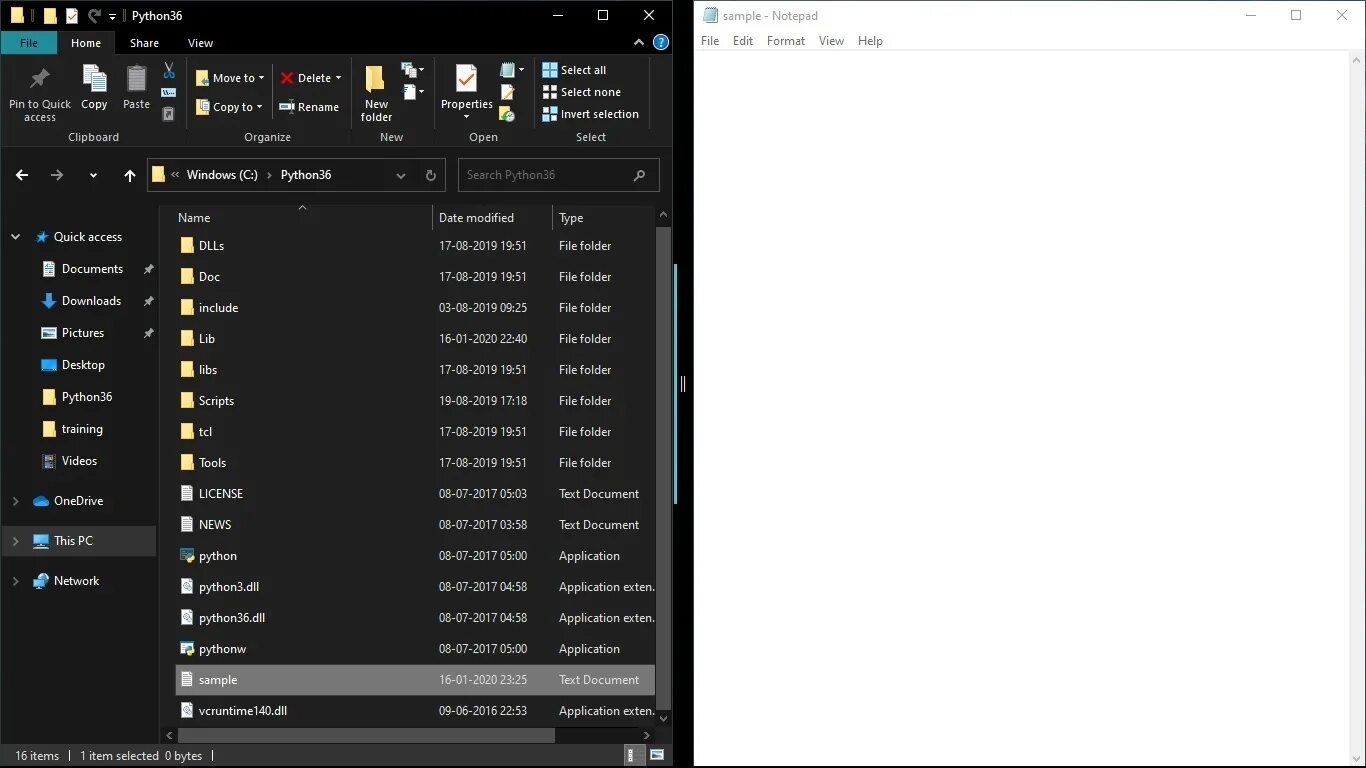Expand the This PC tree node
Screen dimensions: 1366x768
pyautogui.click(x=15, y=541)
